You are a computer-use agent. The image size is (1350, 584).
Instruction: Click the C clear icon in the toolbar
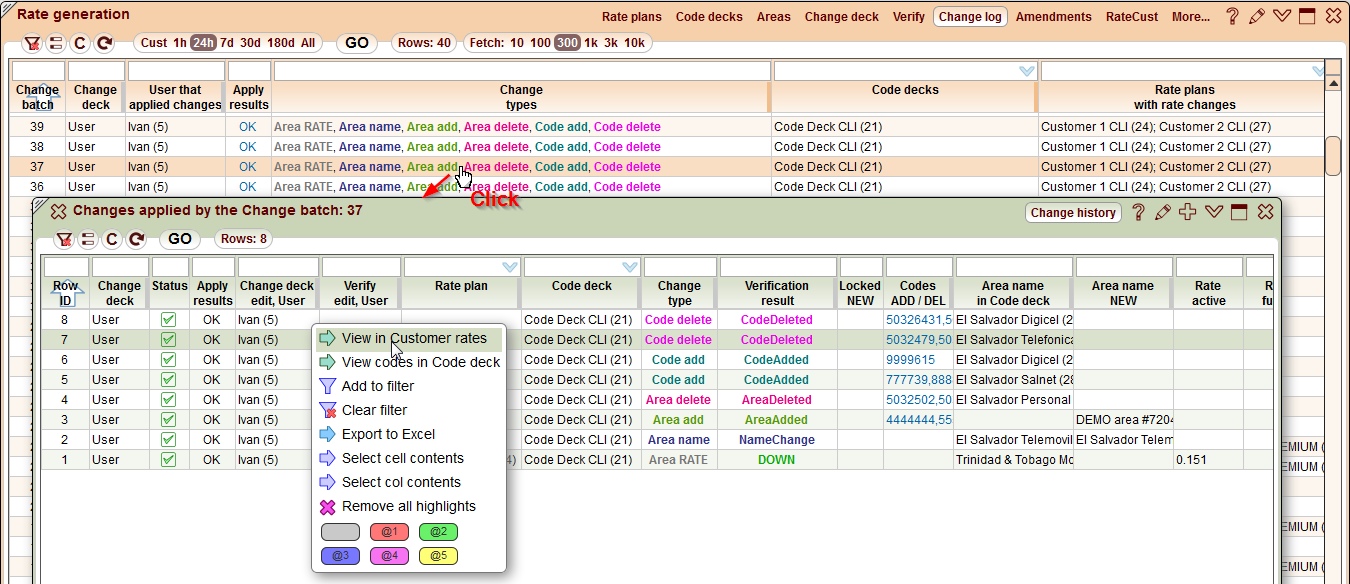click(80, 43)
